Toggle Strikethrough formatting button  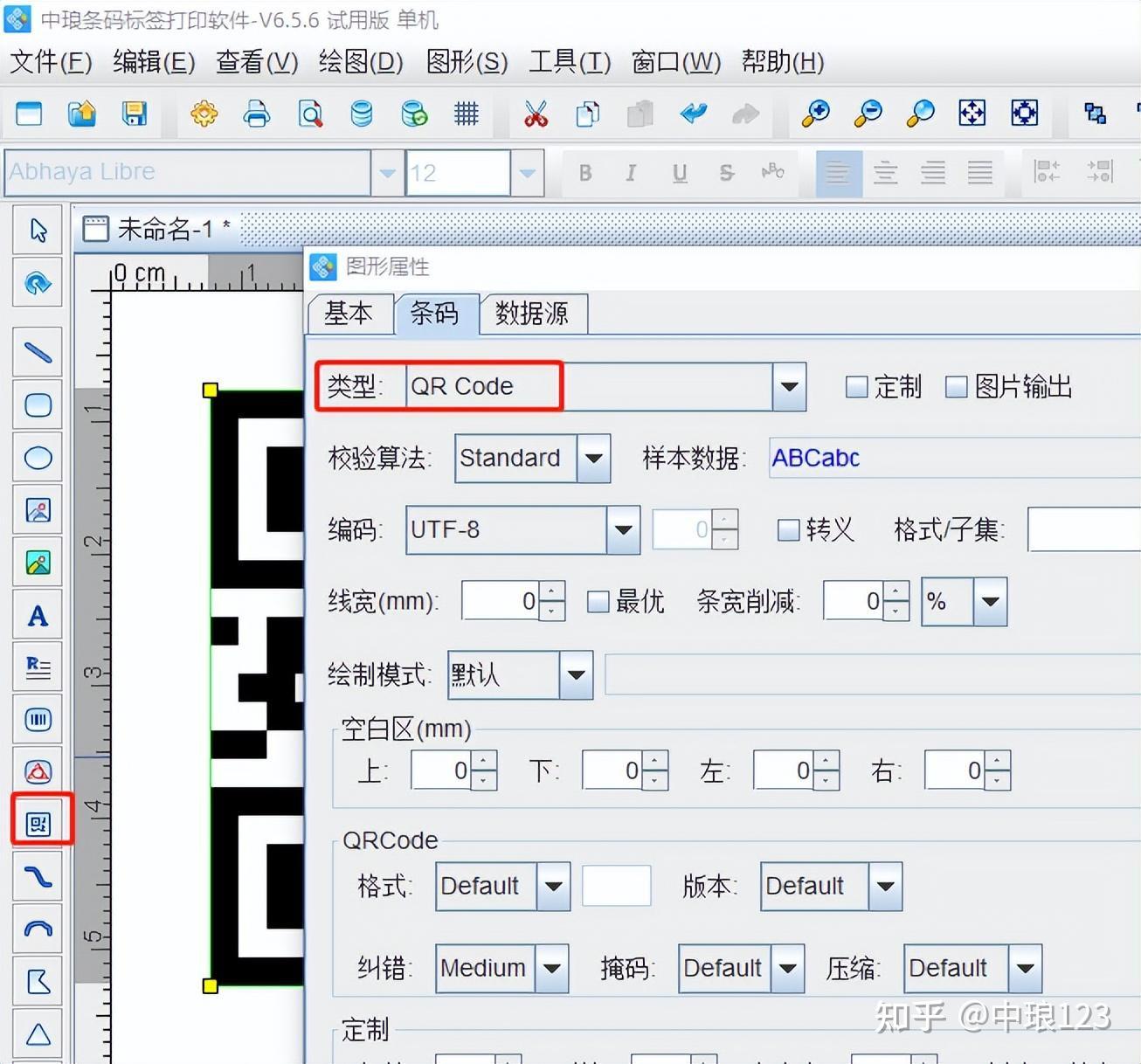coord(726,173)
